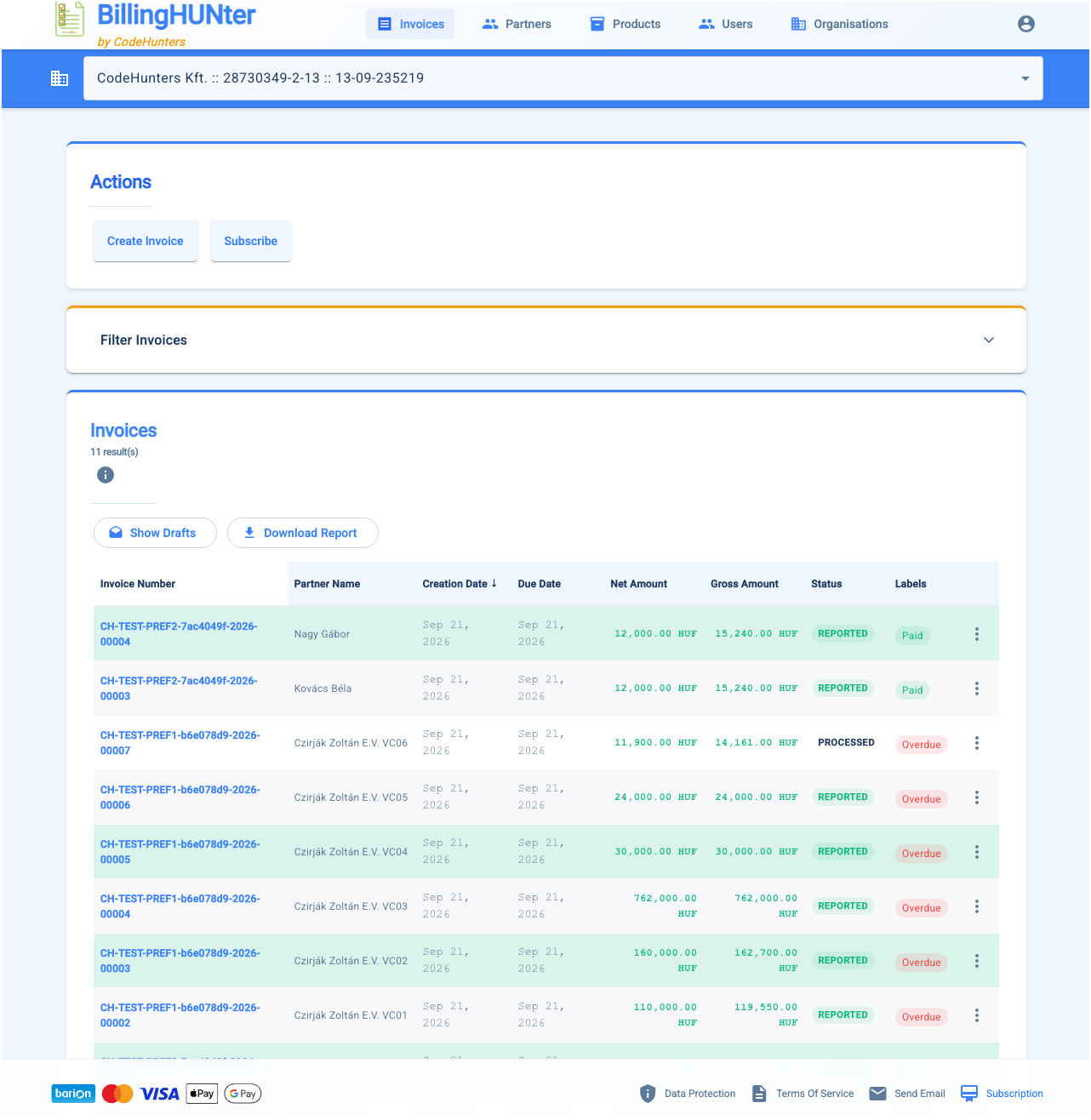This screenshot has height=1120, width=1091.
Task: Open three-dot menu for VC01 invoice
Action: 977,1015
